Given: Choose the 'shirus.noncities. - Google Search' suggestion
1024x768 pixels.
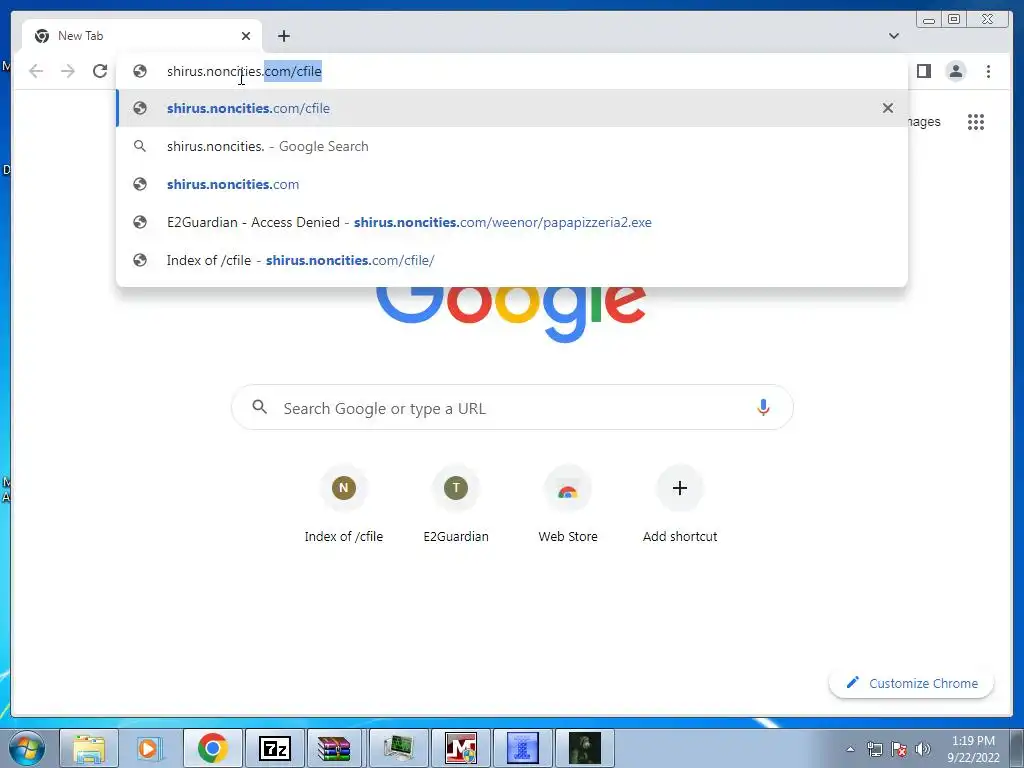Looking at the screenshot, I should tap(511, 146).
